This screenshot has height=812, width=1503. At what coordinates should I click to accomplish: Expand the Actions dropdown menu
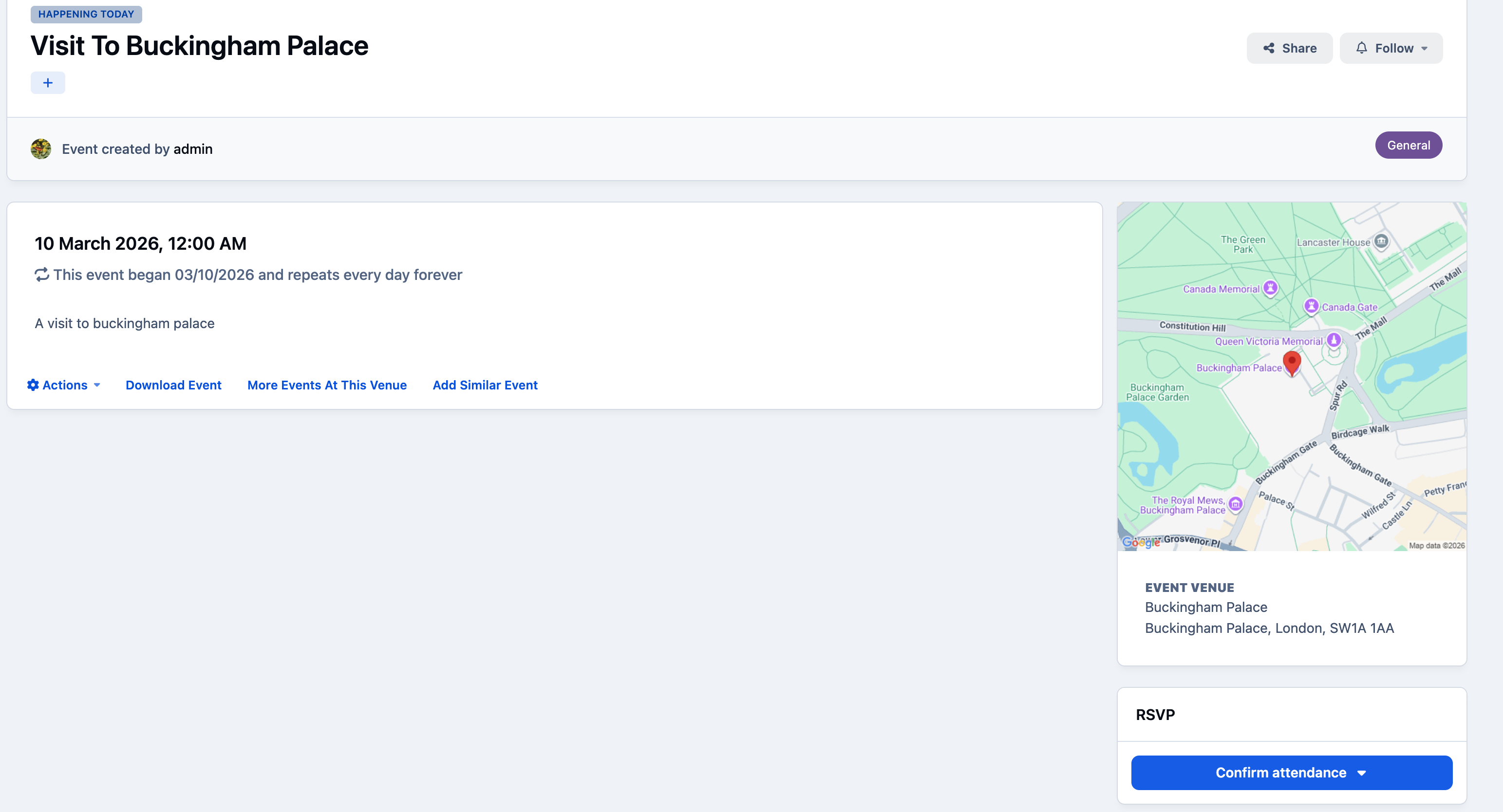tap(64, 385)
